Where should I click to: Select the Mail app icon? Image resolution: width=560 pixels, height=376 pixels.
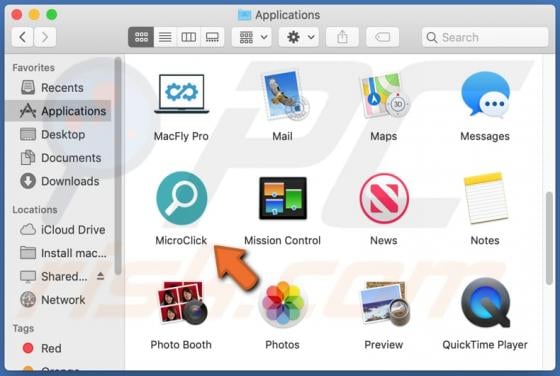point(284,95)
